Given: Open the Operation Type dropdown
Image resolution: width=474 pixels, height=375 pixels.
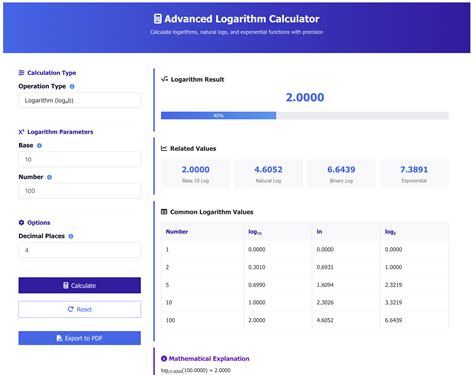Looking at the screenshot, I should click(x=80, y=100).
